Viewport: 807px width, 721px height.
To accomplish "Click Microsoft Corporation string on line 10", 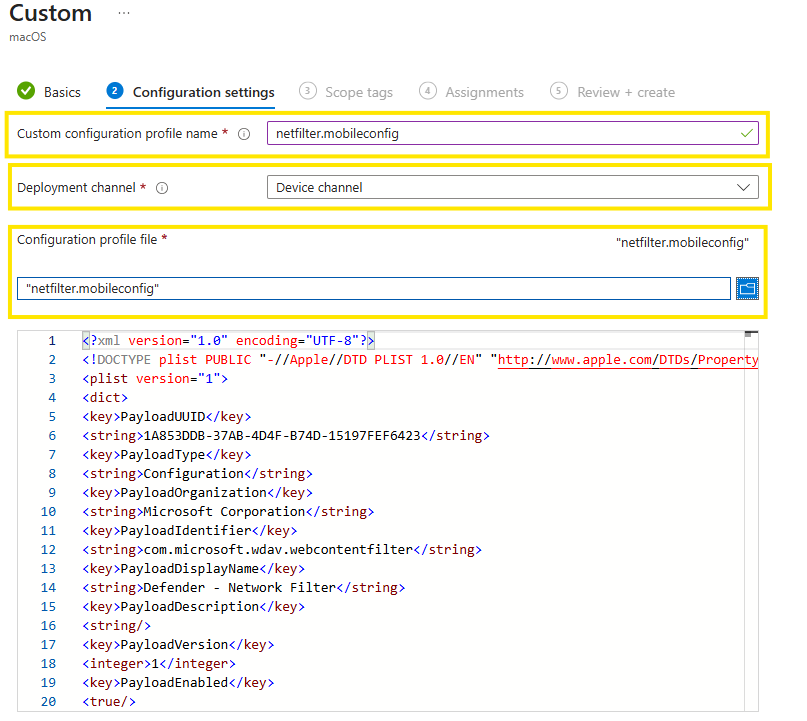I will coord(228,512).
